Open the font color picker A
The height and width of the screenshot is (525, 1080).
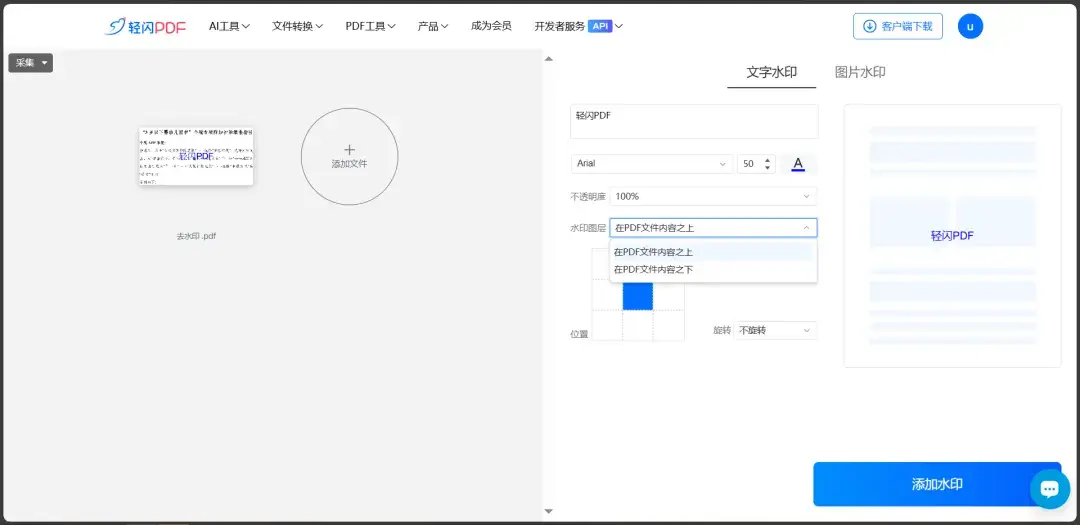pyautogui.click(x=798, y=164)
